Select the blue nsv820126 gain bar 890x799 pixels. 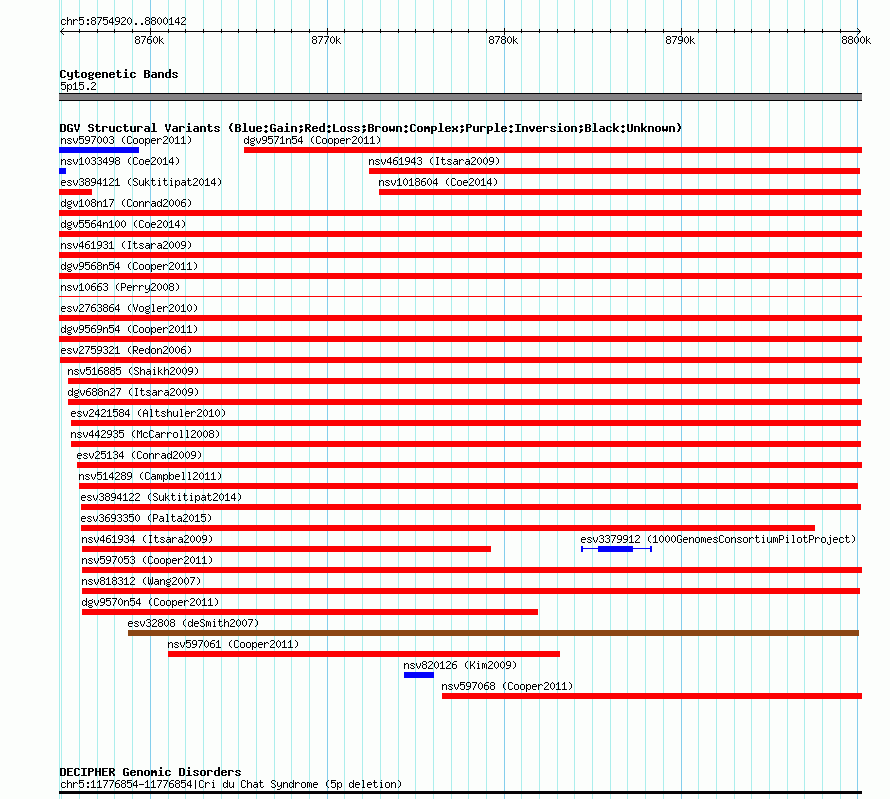(419, 675)
